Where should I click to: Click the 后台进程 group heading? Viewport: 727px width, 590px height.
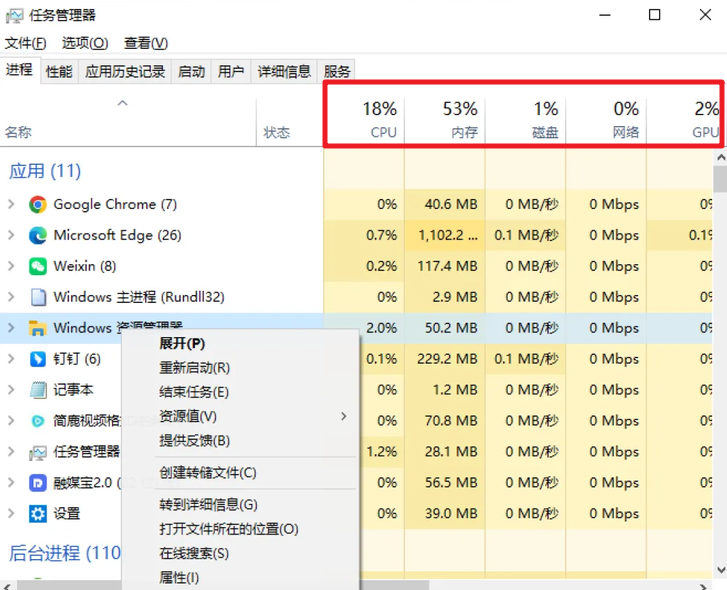point(65,553)
